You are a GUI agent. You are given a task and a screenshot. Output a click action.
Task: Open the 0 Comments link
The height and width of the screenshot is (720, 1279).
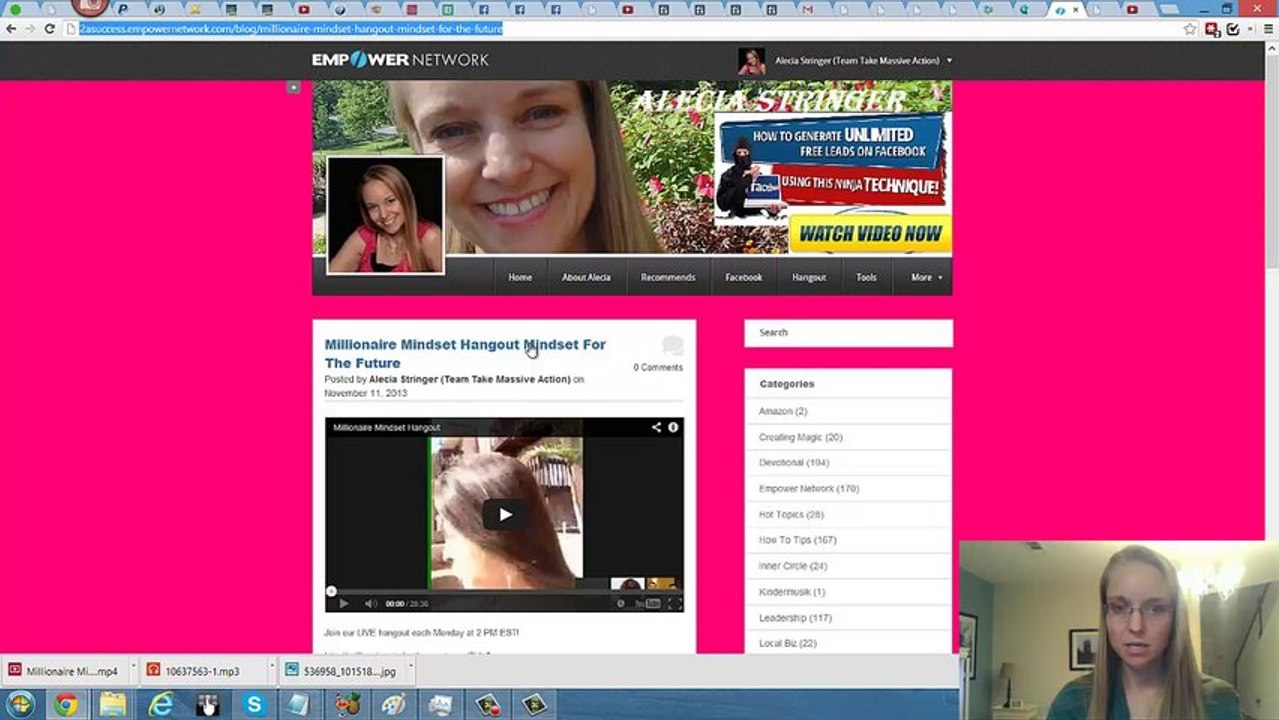pyautogui.click(x=658, y=367)
